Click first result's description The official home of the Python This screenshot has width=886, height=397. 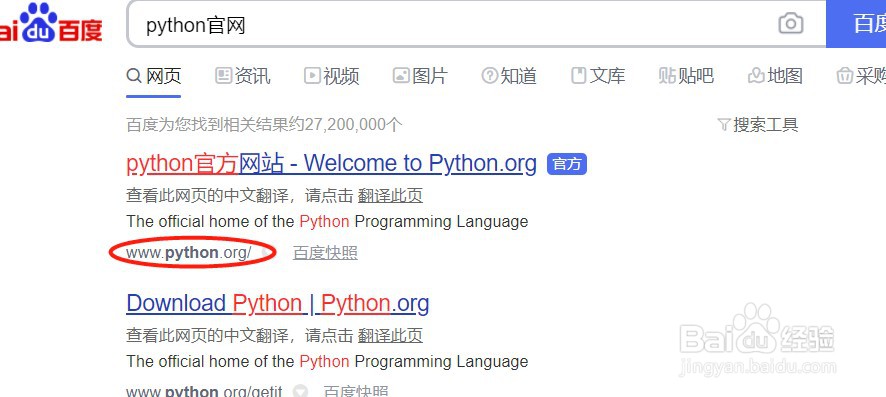point(327,221)
